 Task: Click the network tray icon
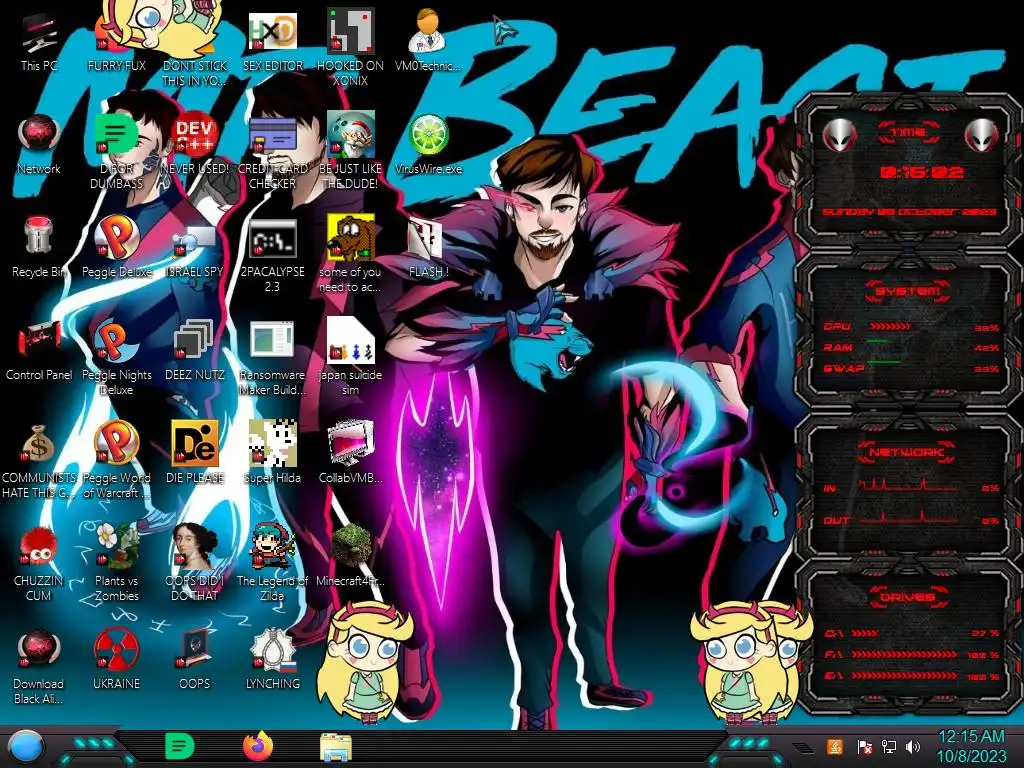889,746
